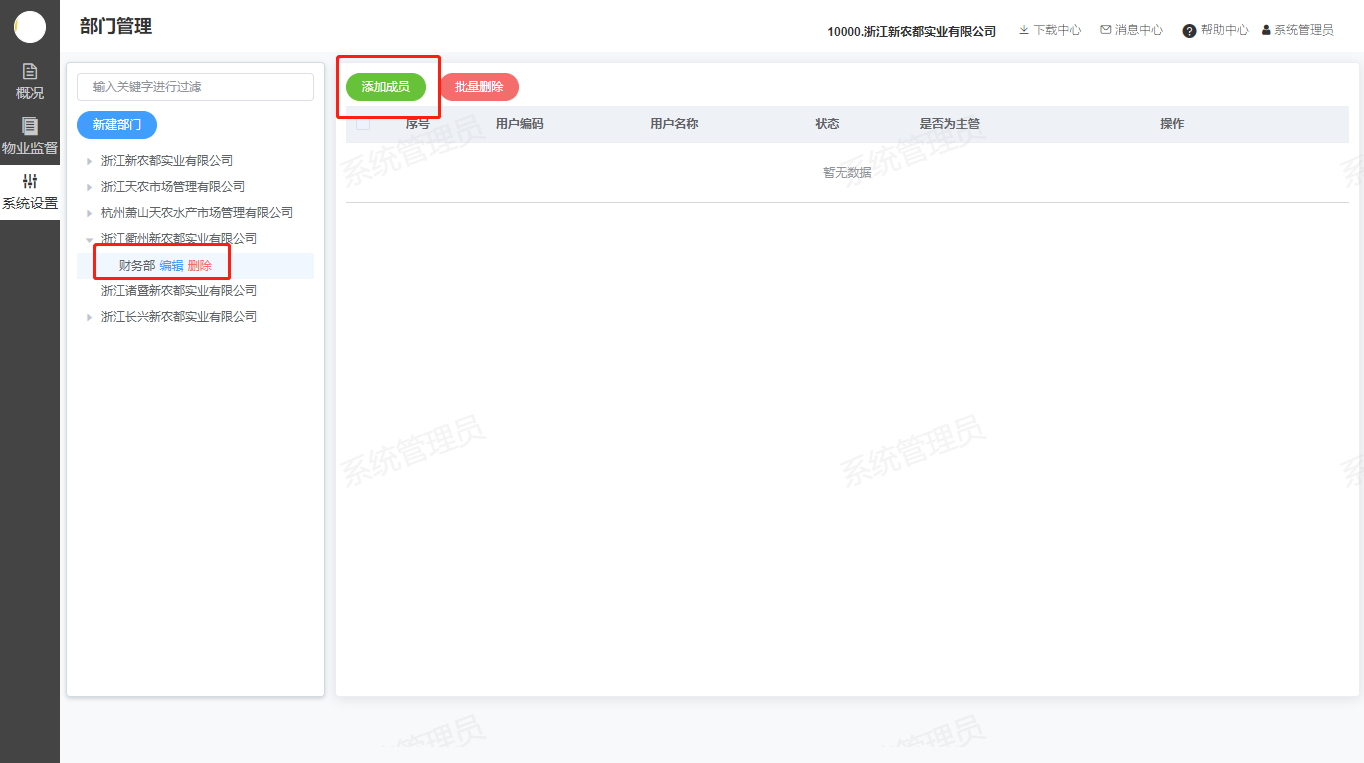Click the round logo at top left

30,27
